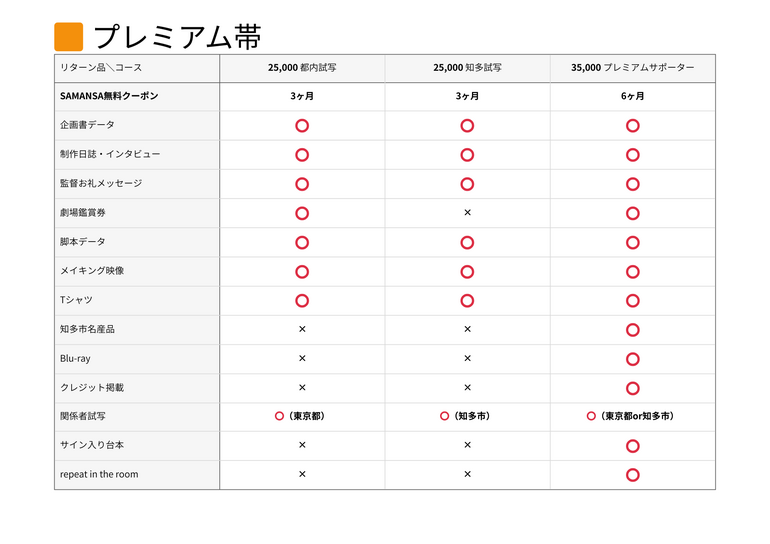Click the × for repeat in the room under 知多試写
The width and height of the screenshot is (770, 544).
(467, 474)
